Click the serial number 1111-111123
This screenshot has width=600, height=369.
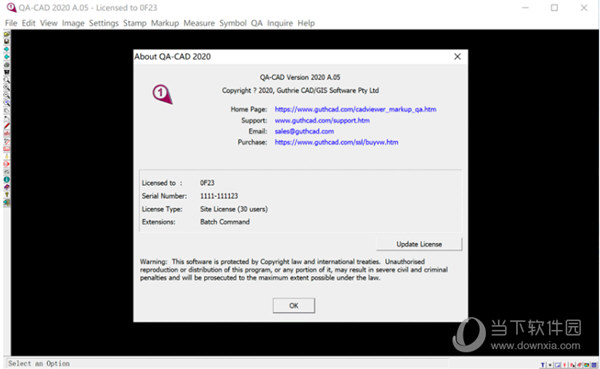tap(219, 196)
